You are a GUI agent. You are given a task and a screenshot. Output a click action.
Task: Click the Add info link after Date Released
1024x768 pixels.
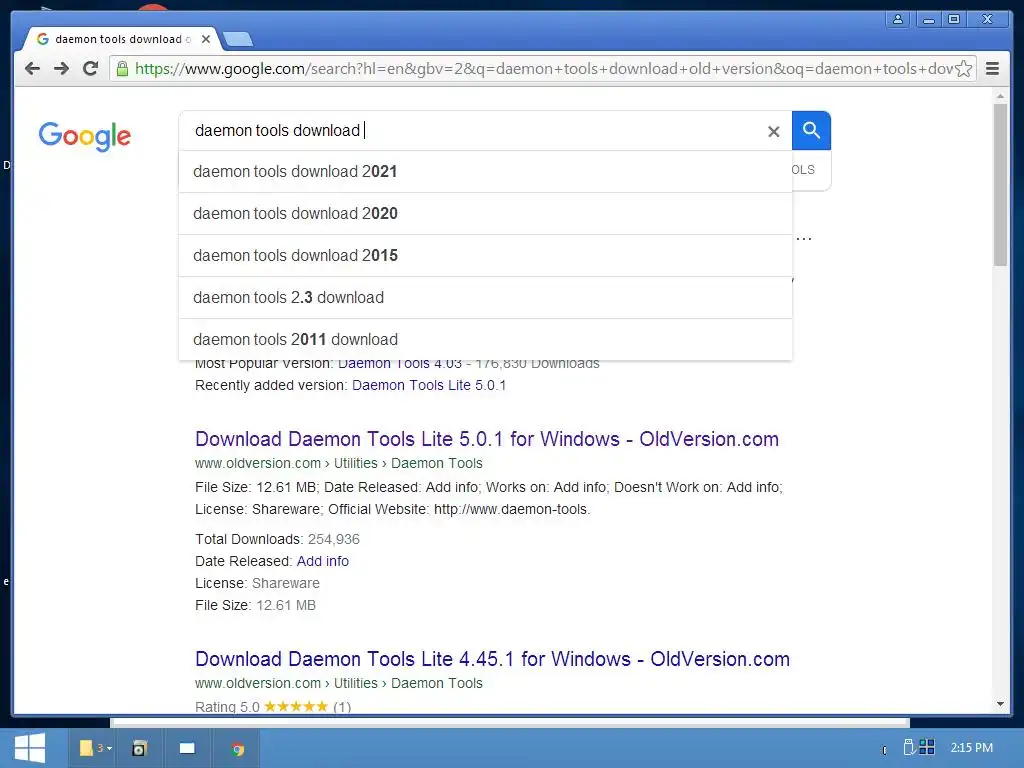click(323, 561)
